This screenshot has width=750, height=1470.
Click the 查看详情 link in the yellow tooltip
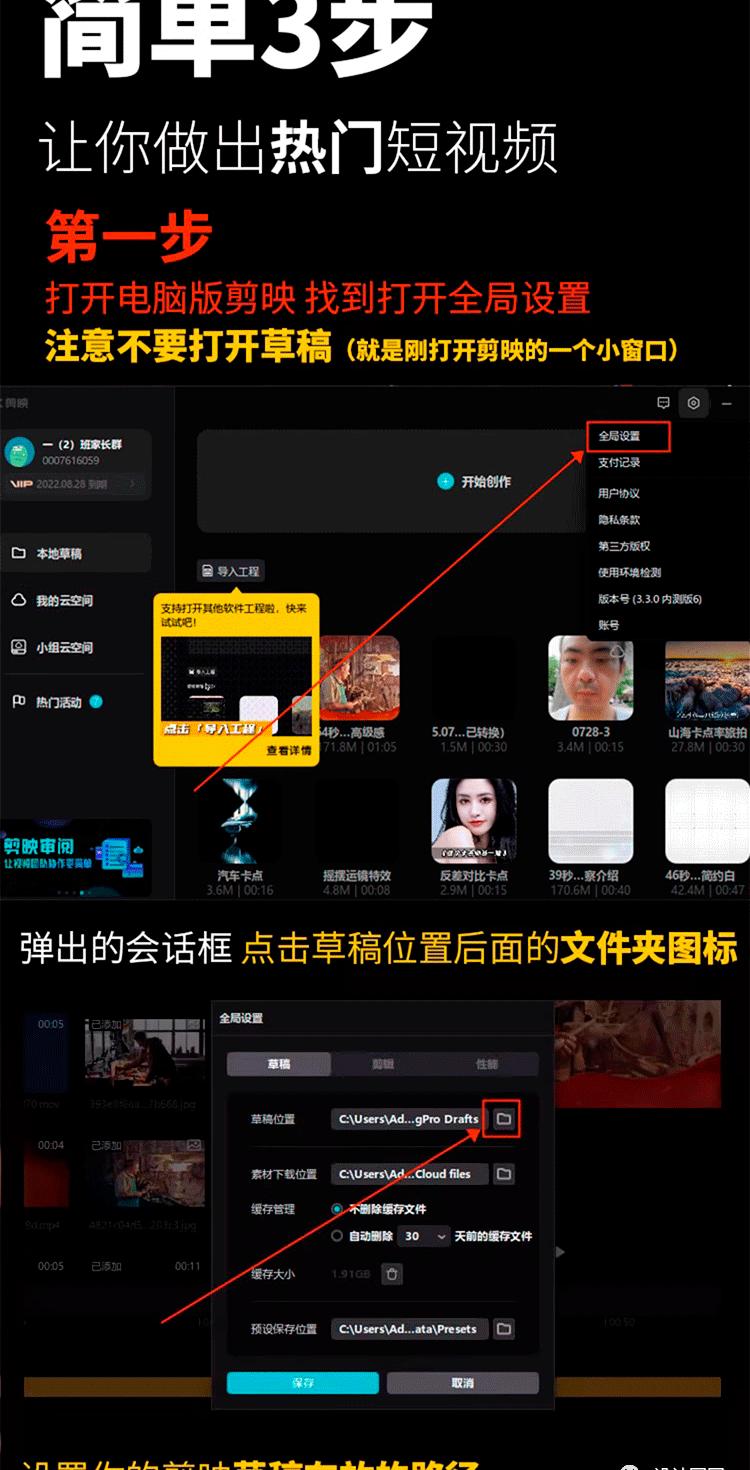(289, 750)
